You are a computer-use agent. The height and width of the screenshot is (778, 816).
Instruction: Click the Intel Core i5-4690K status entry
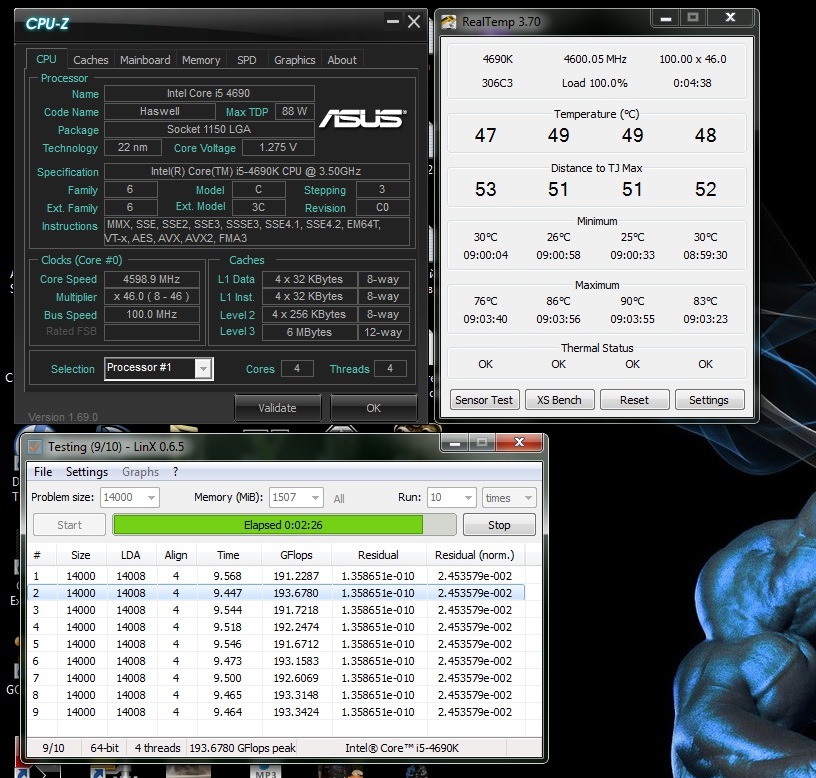pos(402,748)
